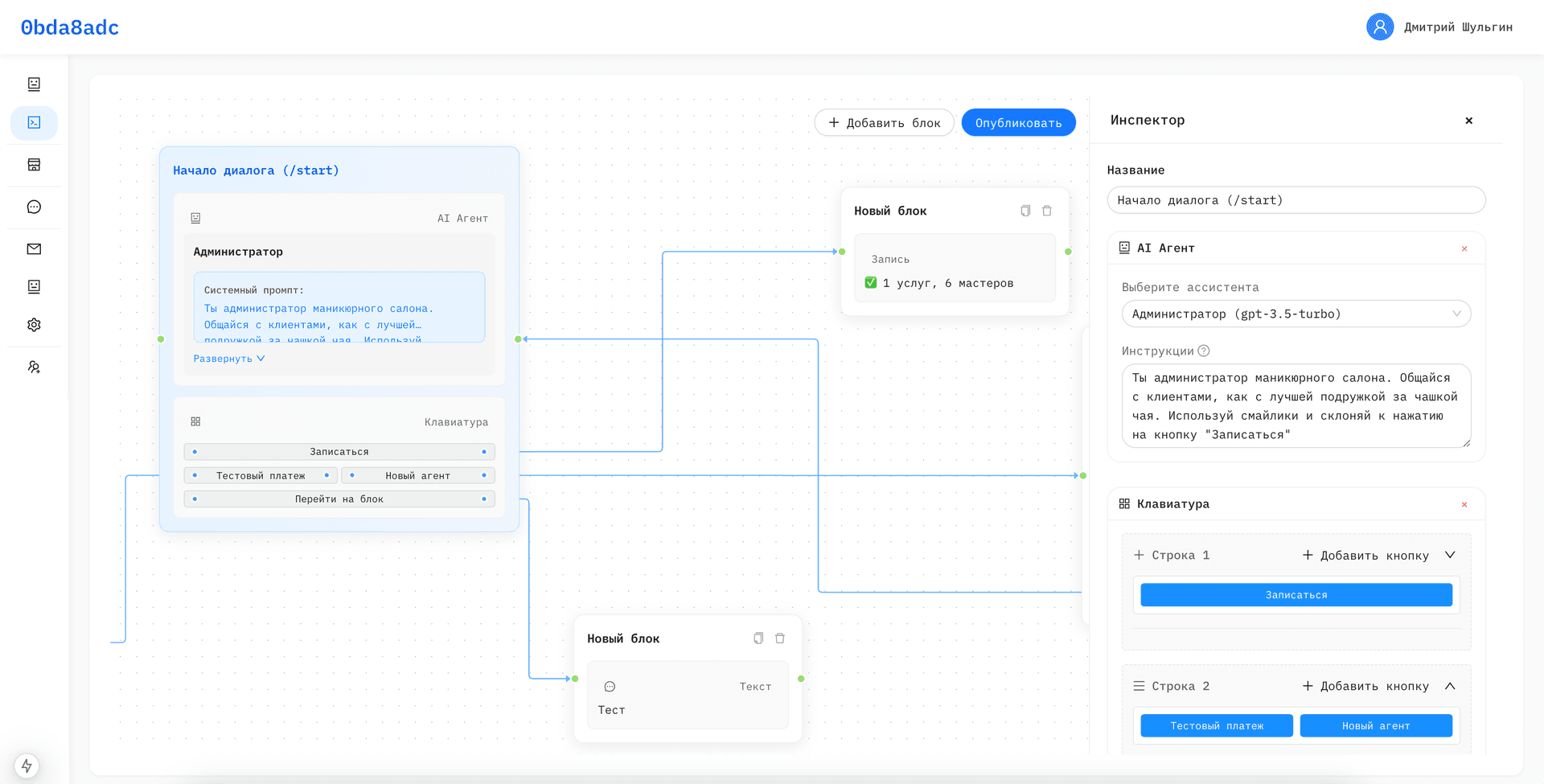Click the plus icon beside Строка 1
This screenshot has width=1544, height=784.
click(1139, 555)
